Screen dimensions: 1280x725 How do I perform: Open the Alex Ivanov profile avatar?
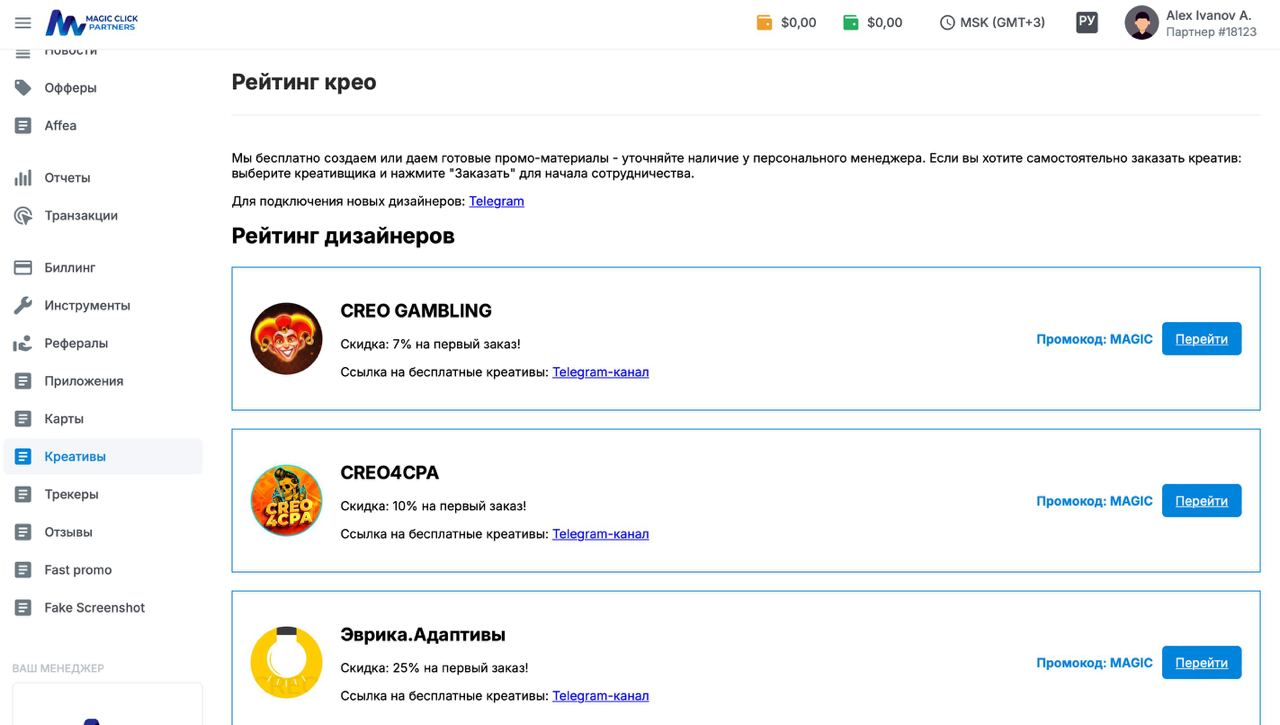click(1142, 22)
